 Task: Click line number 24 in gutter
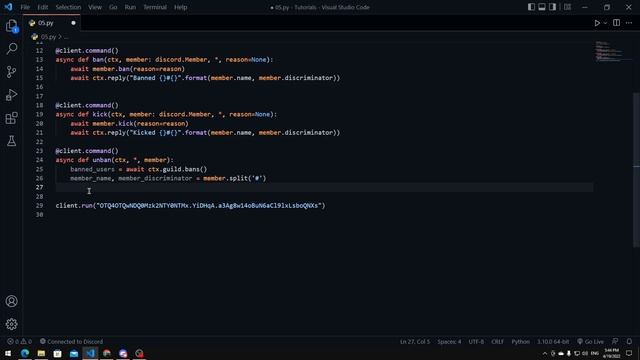(39, 160)
